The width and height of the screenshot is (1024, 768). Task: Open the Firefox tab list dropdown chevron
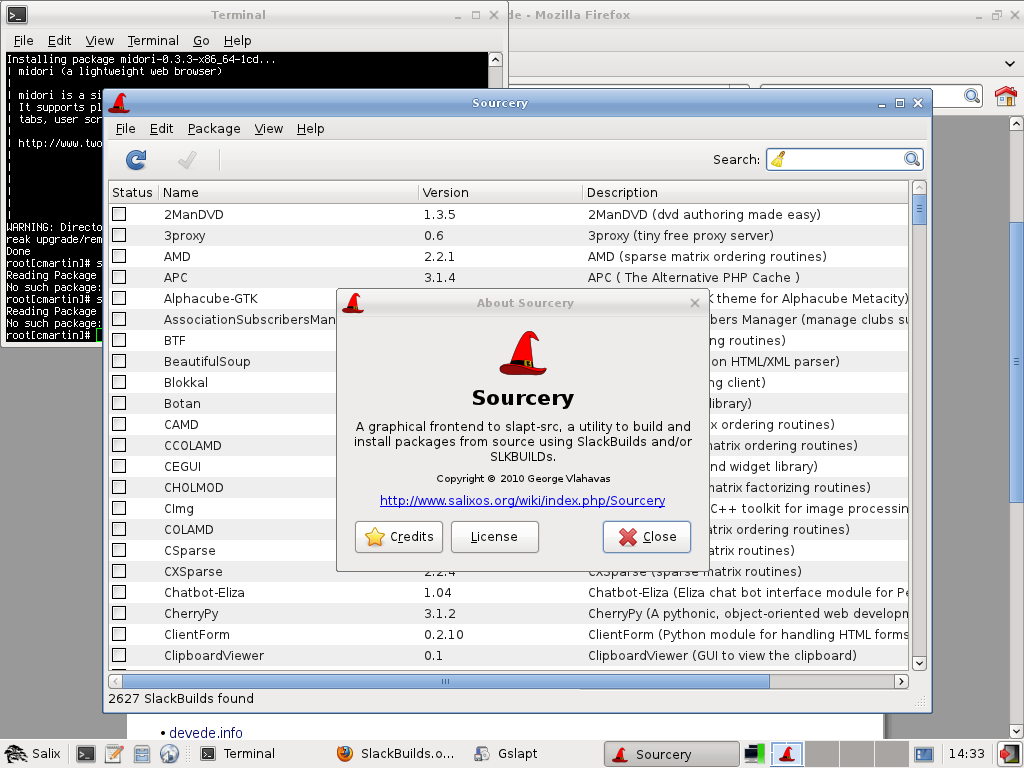click(x=1010, y=64)
